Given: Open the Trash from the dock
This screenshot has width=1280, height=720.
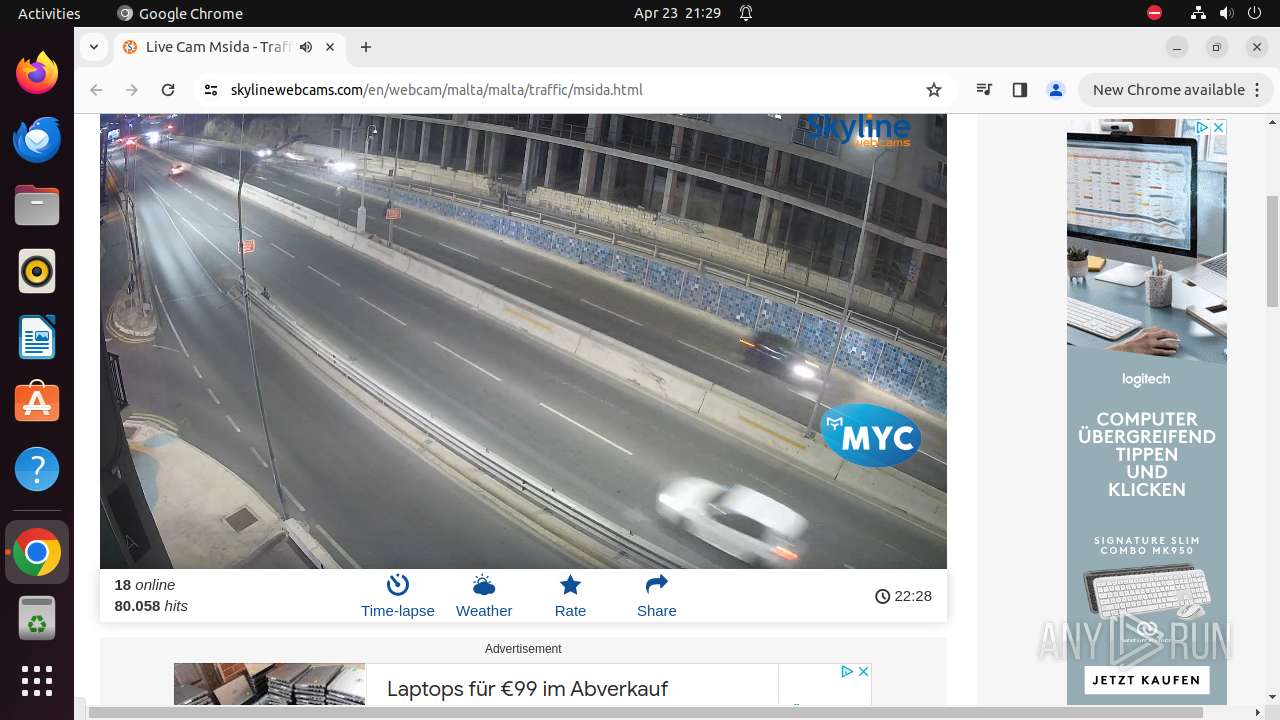Looking at the screenshot, I should pos(37,618).
